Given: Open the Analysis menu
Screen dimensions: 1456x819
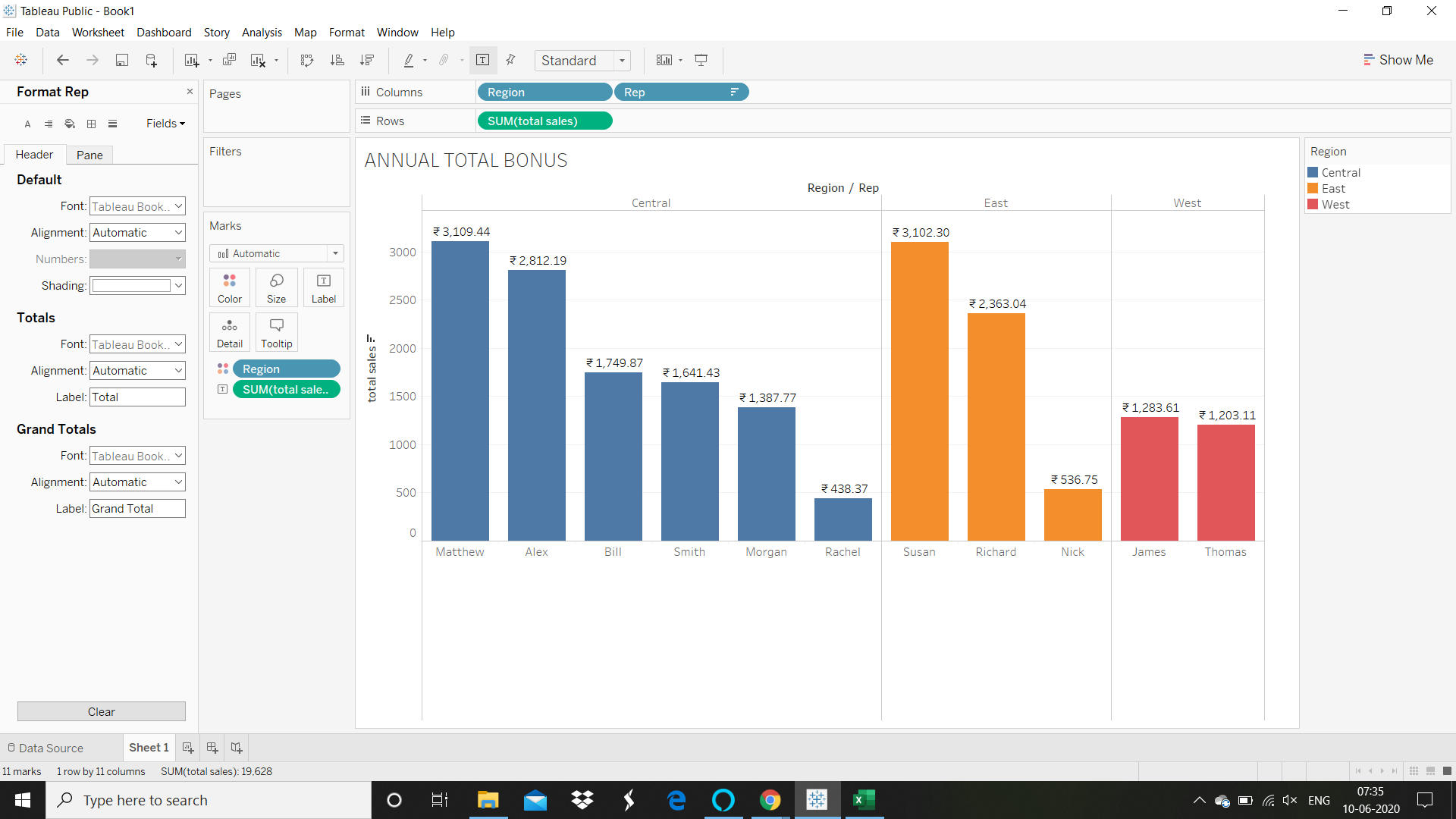Looking at the screenshot, I should (x=262, y=33).
